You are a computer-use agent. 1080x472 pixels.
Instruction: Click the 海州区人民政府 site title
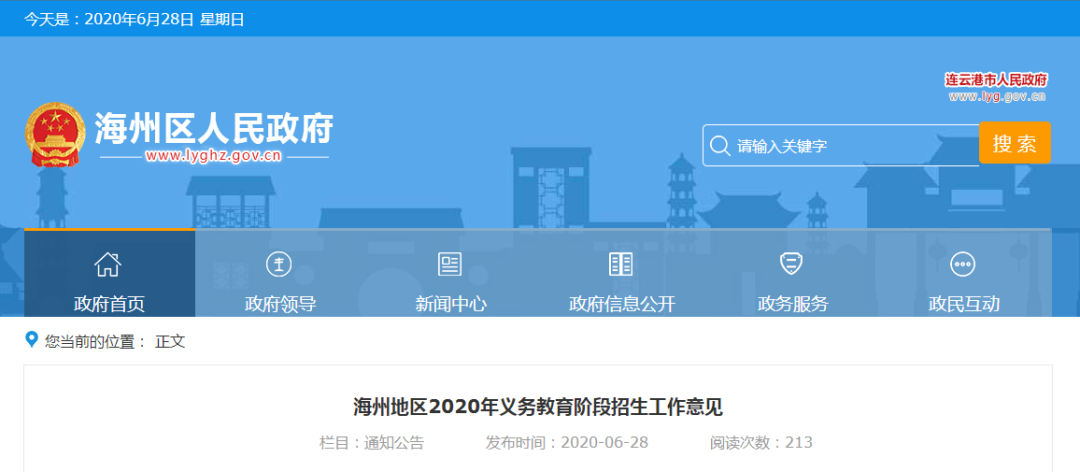(214, 127)
